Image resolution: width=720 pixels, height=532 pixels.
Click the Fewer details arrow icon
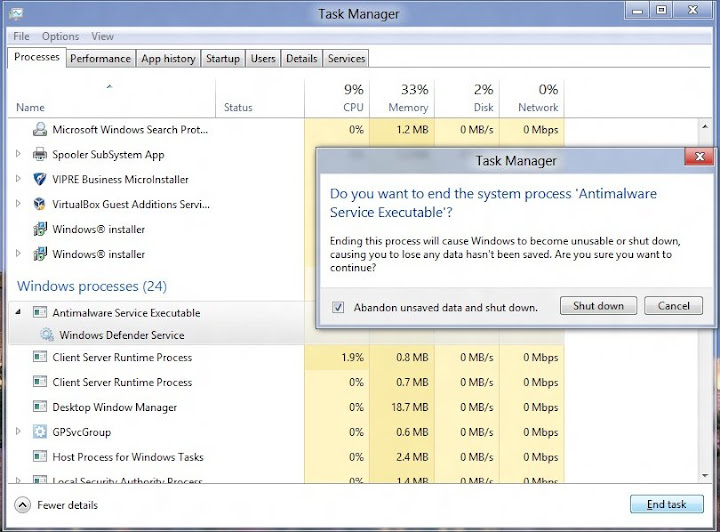pyautogui.click(x=22, y=505)
